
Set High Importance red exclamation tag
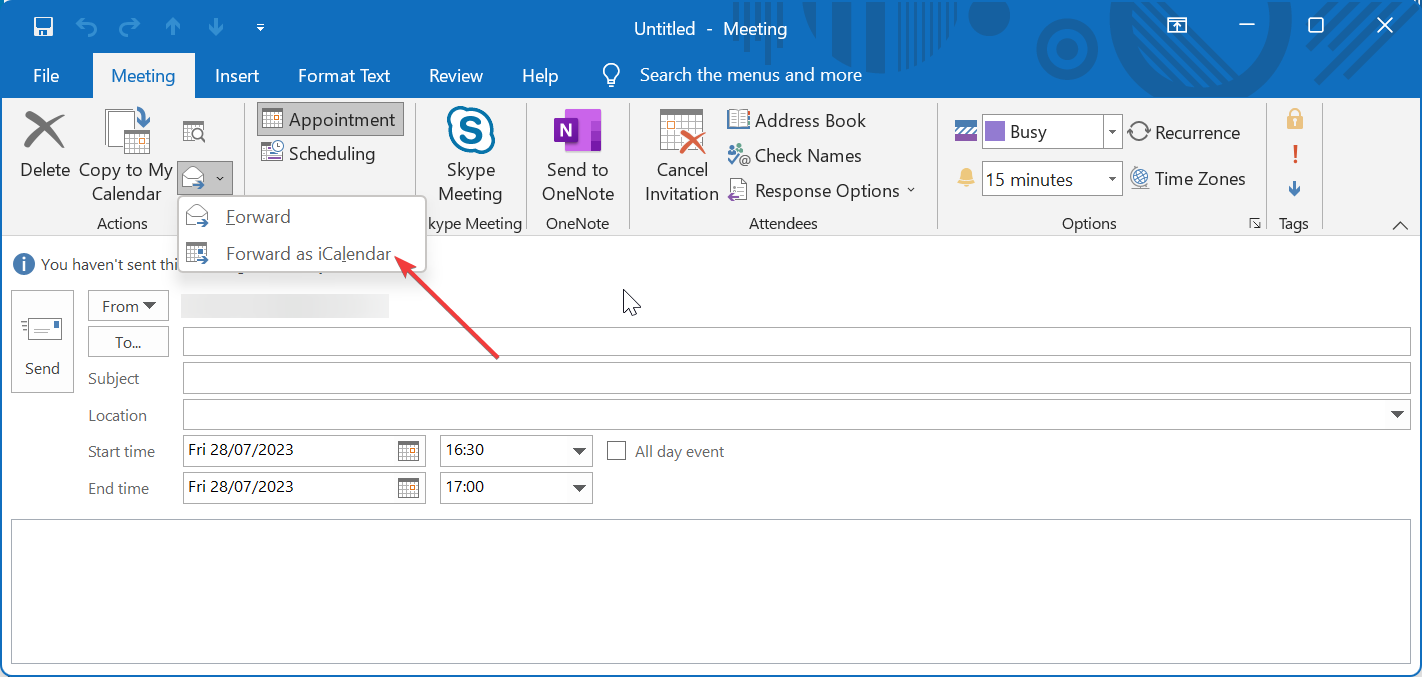pyautogui.click(x=1294, y=154)
